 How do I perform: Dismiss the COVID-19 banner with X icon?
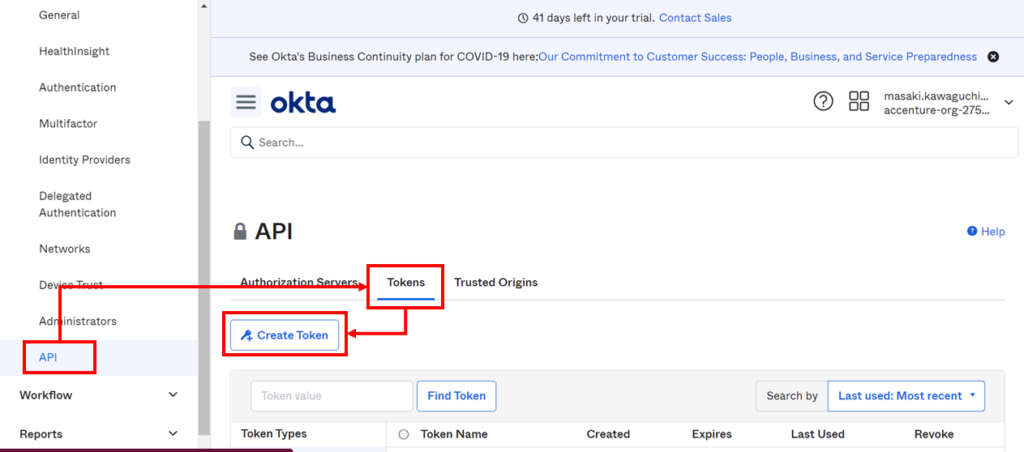click(x=993, y=57)
